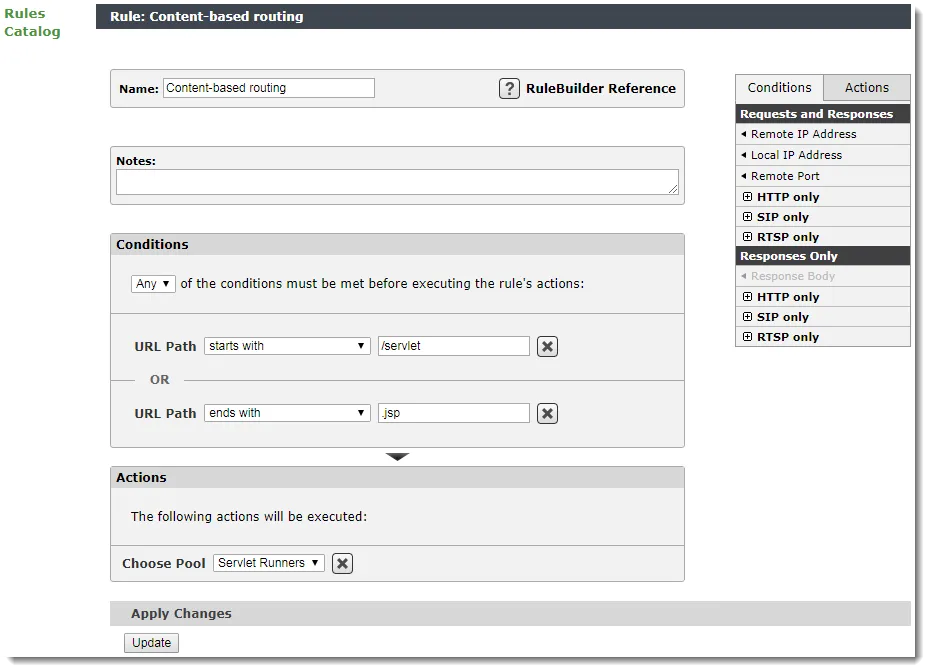The image size is (930, 672).
Task: Add the Remote Port condition
Action: click(823, 176)
